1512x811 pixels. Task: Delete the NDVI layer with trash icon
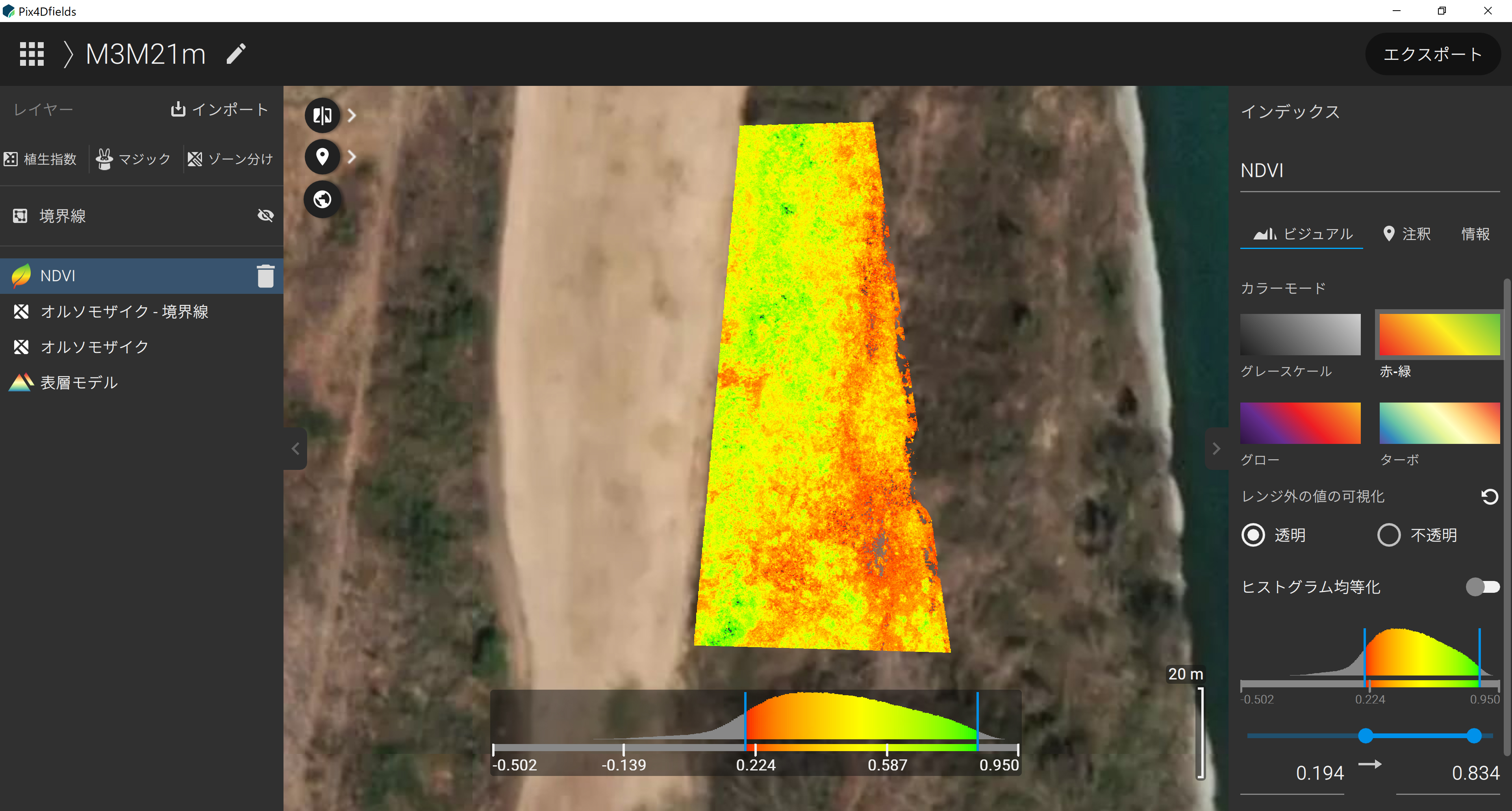tap(265, 276)
